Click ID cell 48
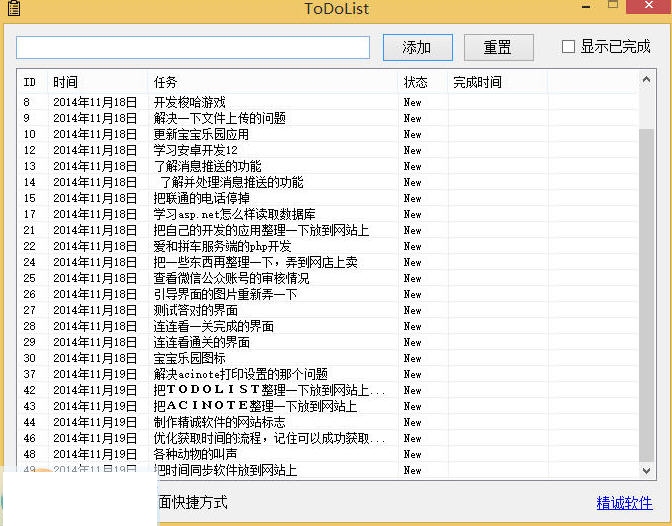The image size is (672, 526). [x=29, y=454]
